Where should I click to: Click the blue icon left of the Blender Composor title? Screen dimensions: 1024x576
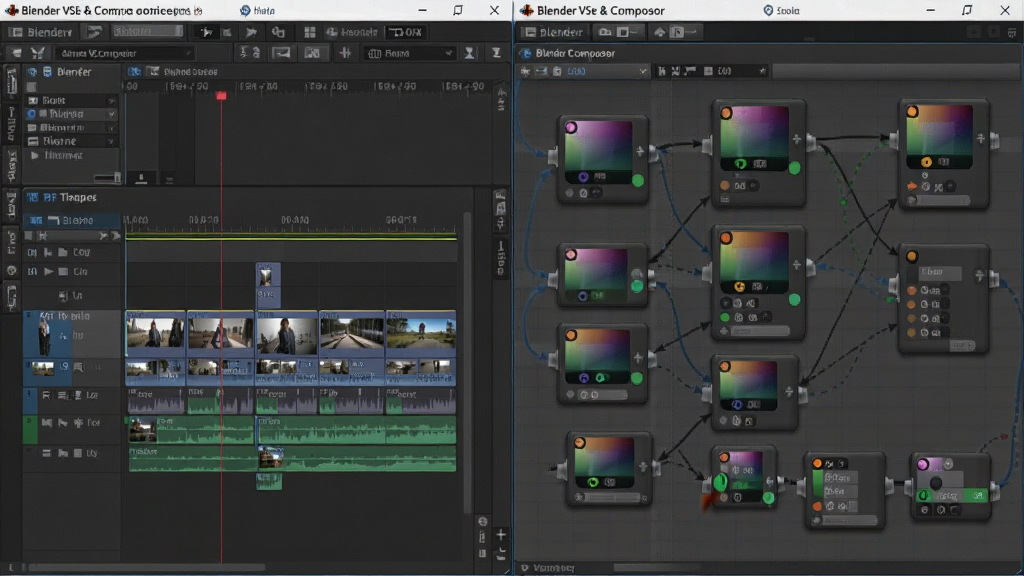pos(526,53)
